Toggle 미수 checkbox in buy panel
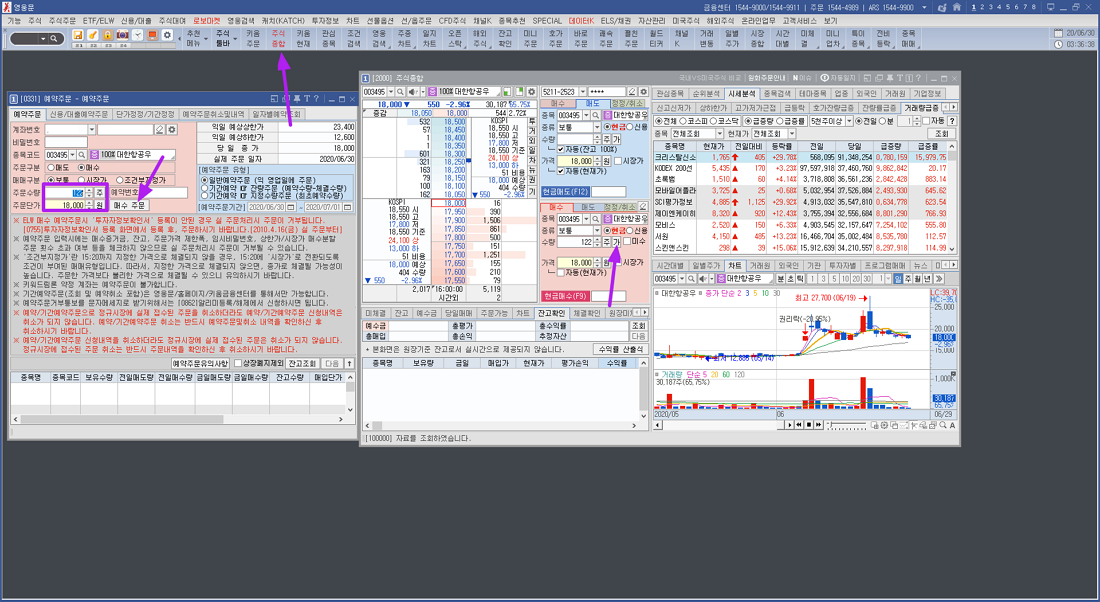The image size is (1100, 602). pyautogui.click(x=627, y=241)
